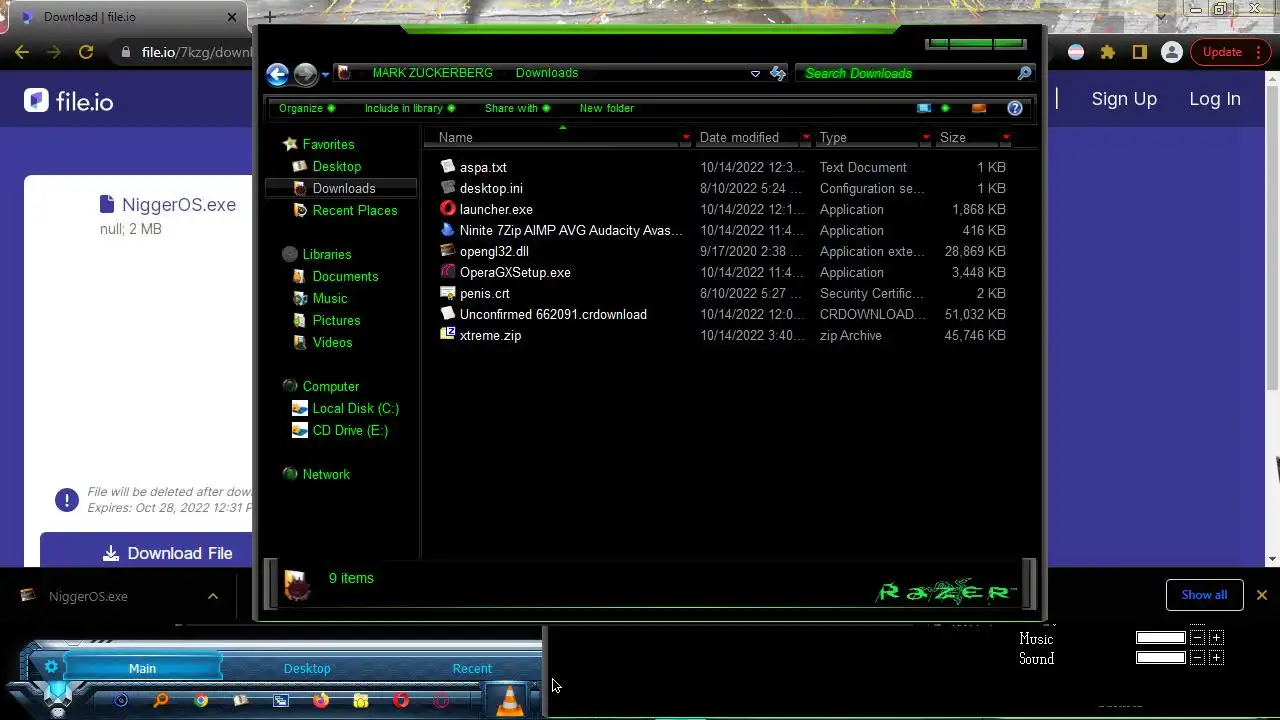Switch to Recent tab on taskbar
This screenshot has height=720, width=1280.
coord(472,668)
